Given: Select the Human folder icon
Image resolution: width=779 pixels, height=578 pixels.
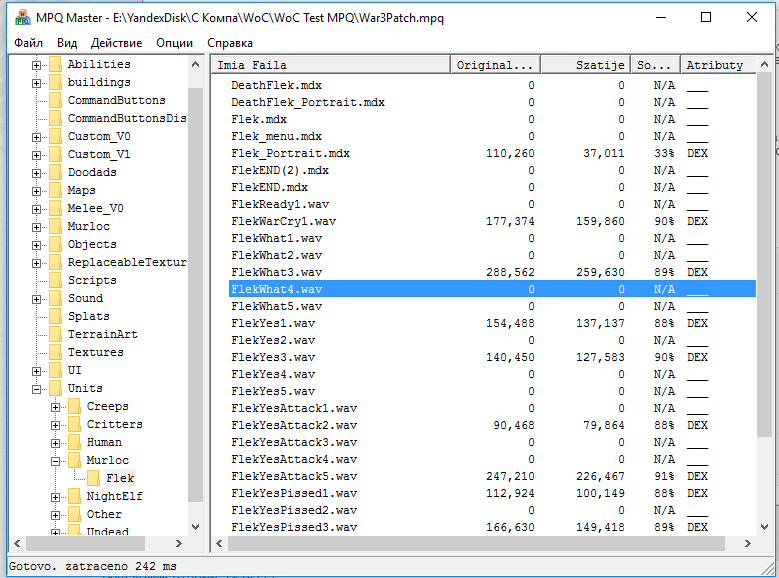Looking at the screenshot, I should (75, 442).
